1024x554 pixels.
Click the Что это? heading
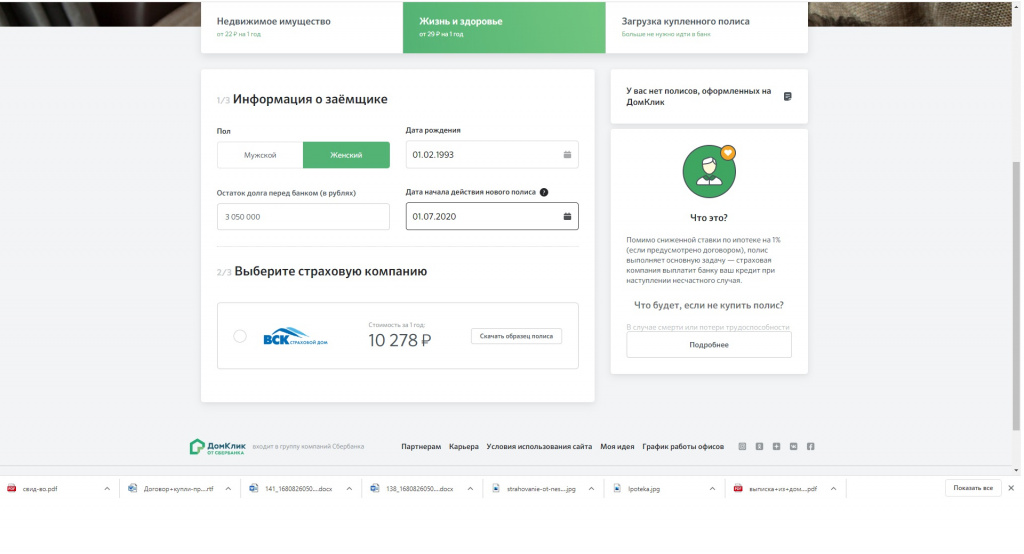pos(709,218)
